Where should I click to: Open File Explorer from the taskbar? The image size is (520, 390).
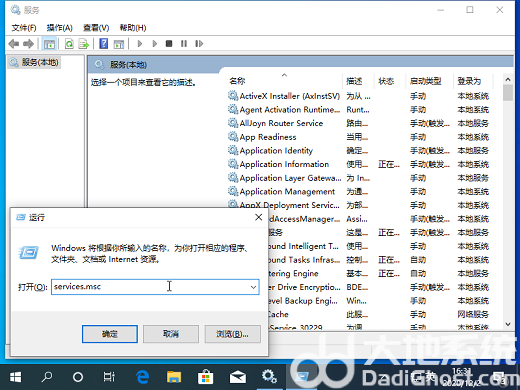pyautogui.click(x=174, y=377)
